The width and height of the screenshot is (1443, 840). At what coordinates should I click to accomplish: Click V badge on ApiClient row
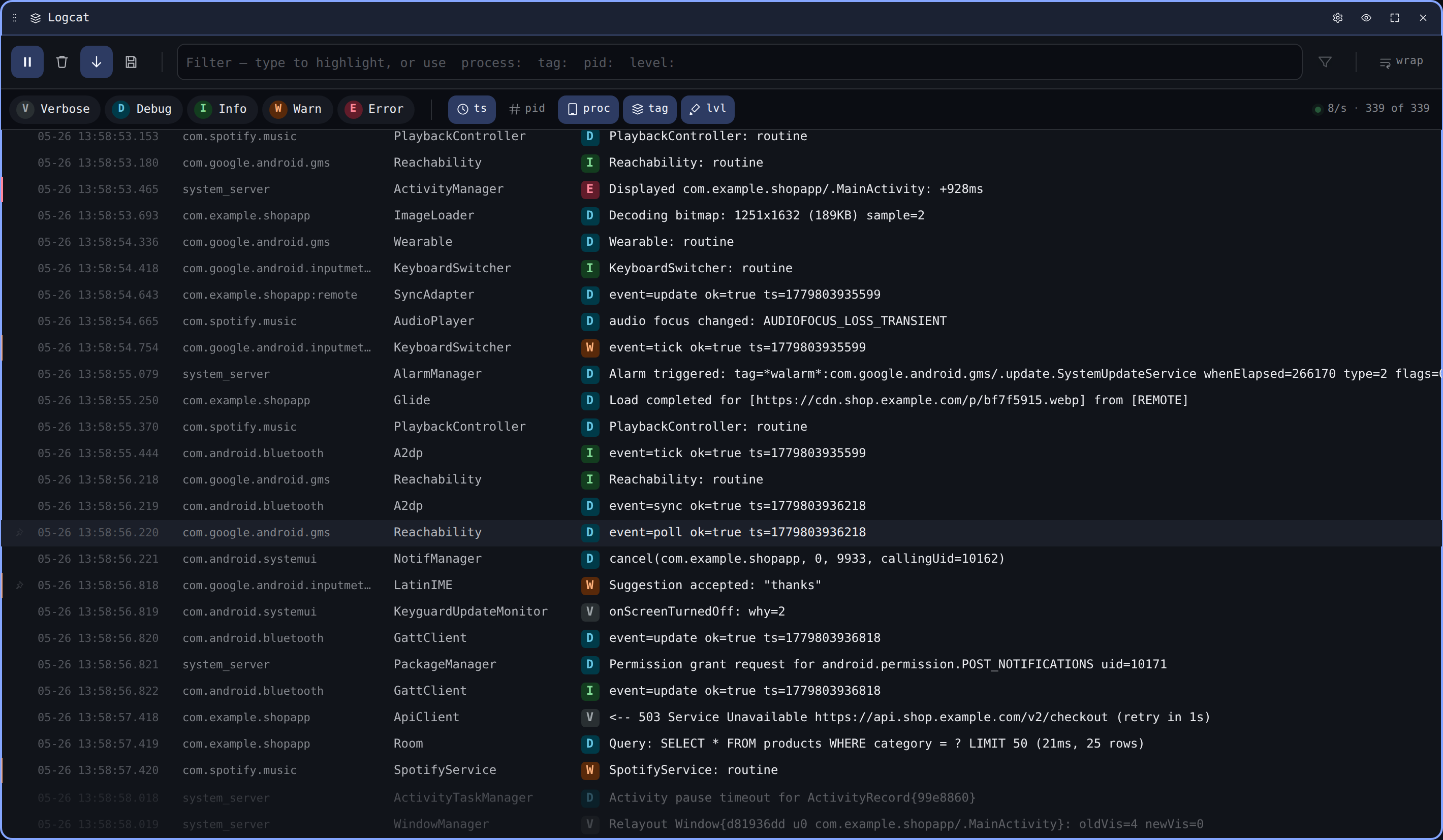coord(590,718)
